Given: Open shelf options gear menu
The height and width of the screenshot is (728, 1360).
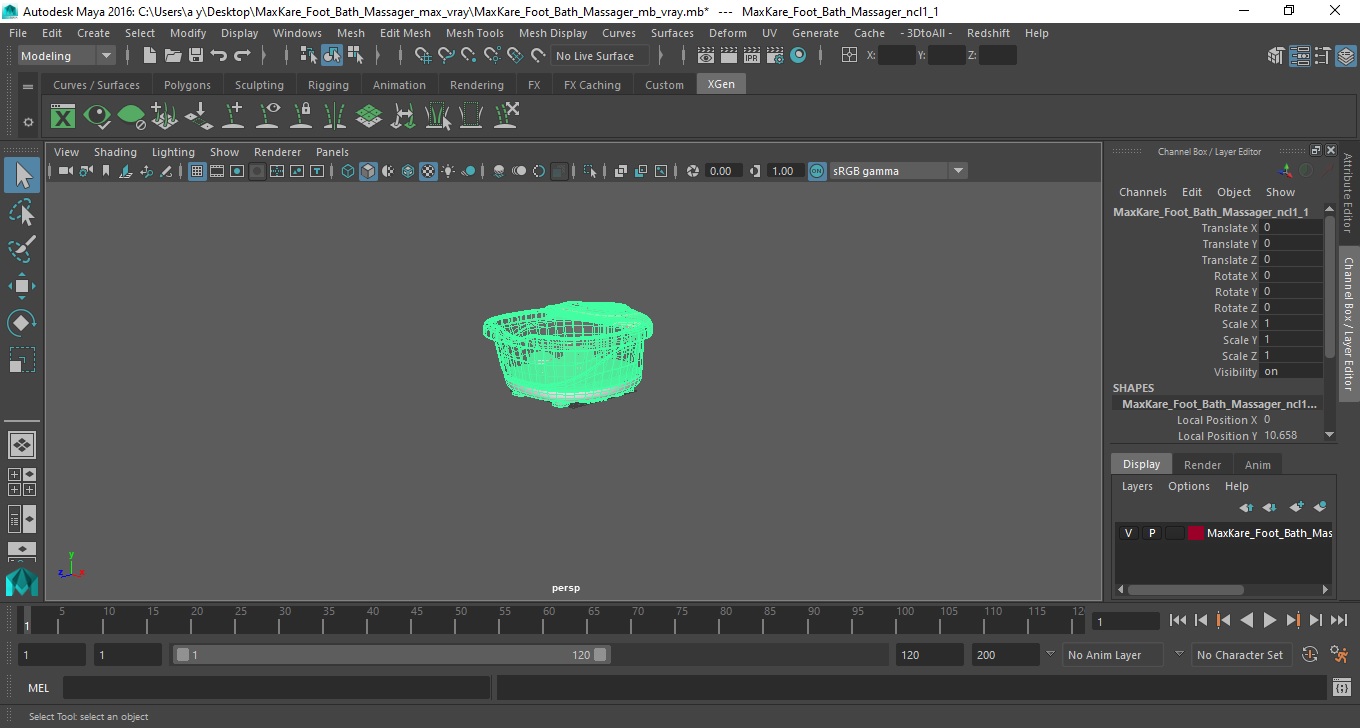Looking at the screenshot, I should [28, 122].
